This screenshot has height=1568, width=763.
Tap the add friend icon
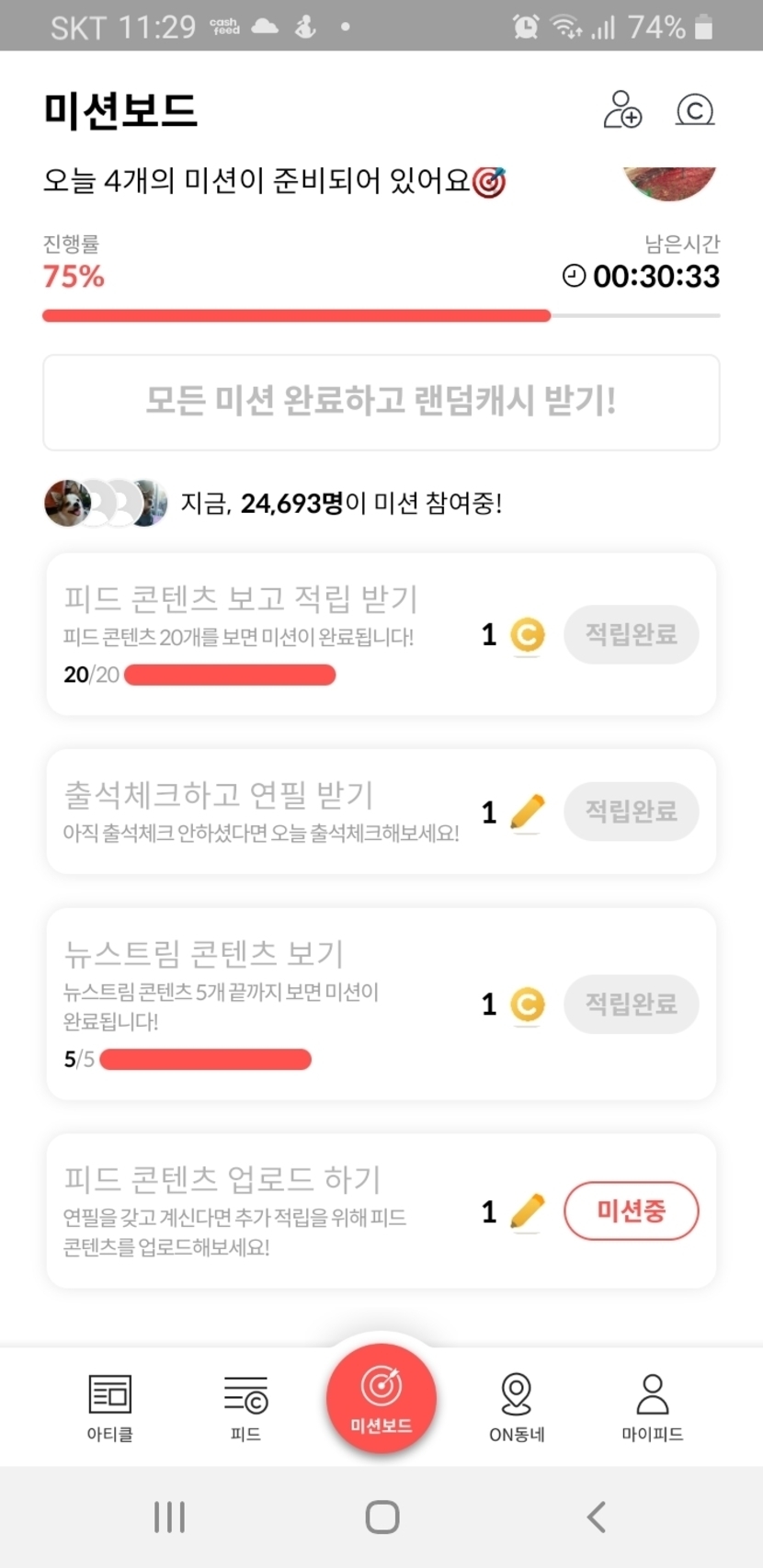(x=621, y=109)
